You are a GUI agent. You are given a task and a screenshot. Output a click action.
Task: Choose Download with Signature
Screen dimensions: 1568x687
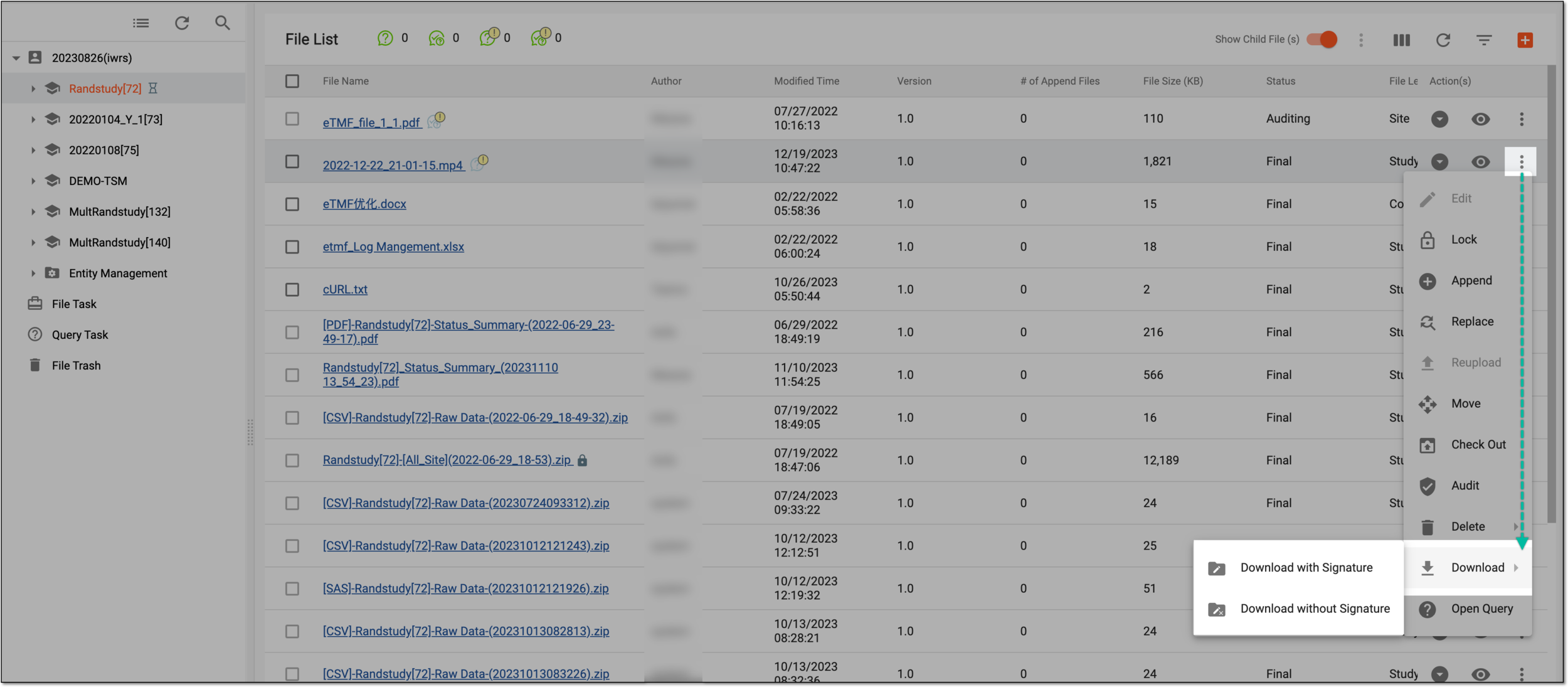(1298, 568)
